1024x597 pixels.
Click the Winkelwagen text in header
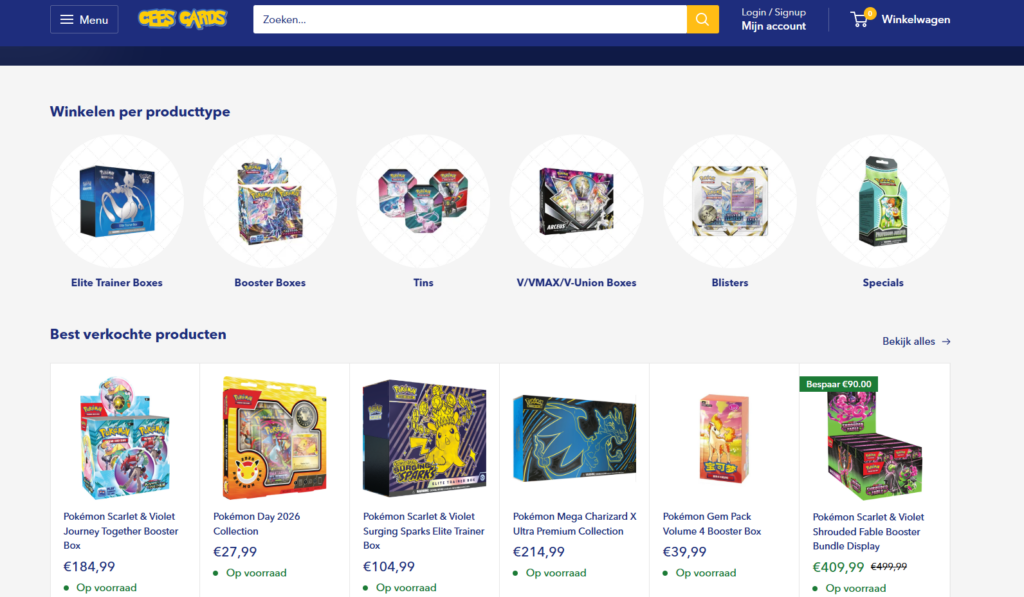coord(916,20)
